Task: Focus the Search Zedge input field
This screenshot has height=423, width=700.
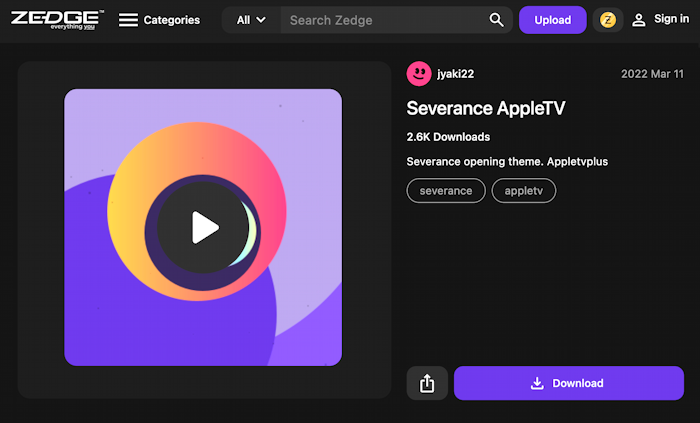Action: coord(384,20)
